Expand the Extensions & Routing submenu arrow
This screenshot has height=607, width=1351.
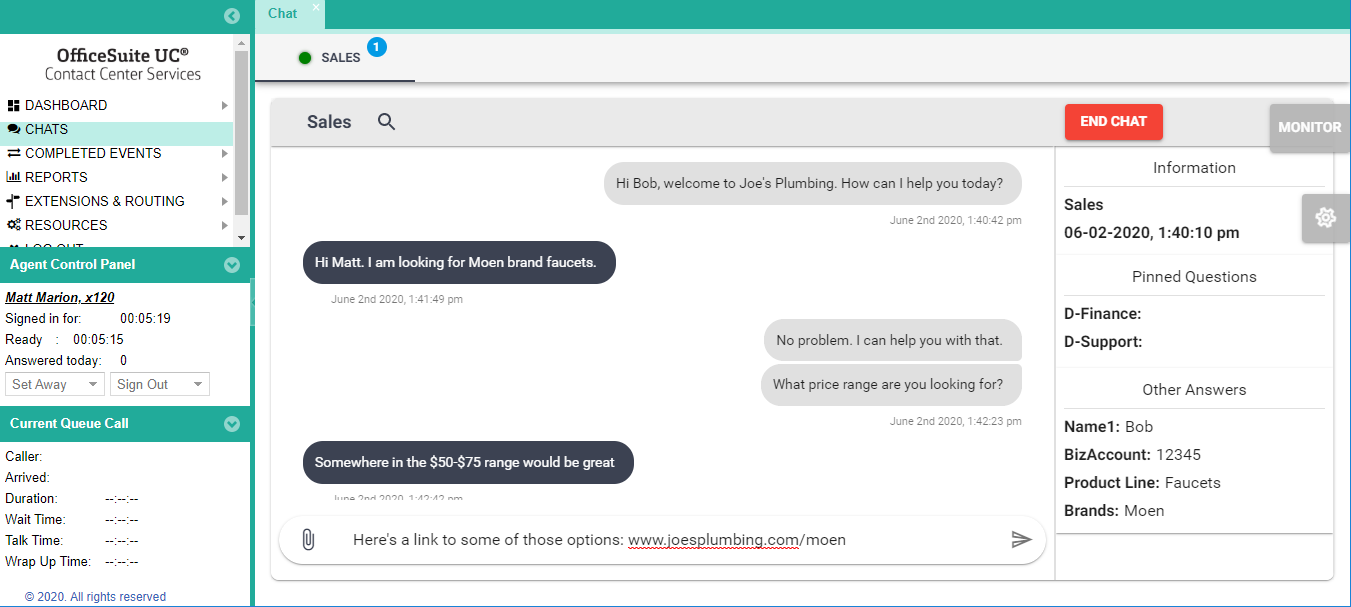coord(224,201)
